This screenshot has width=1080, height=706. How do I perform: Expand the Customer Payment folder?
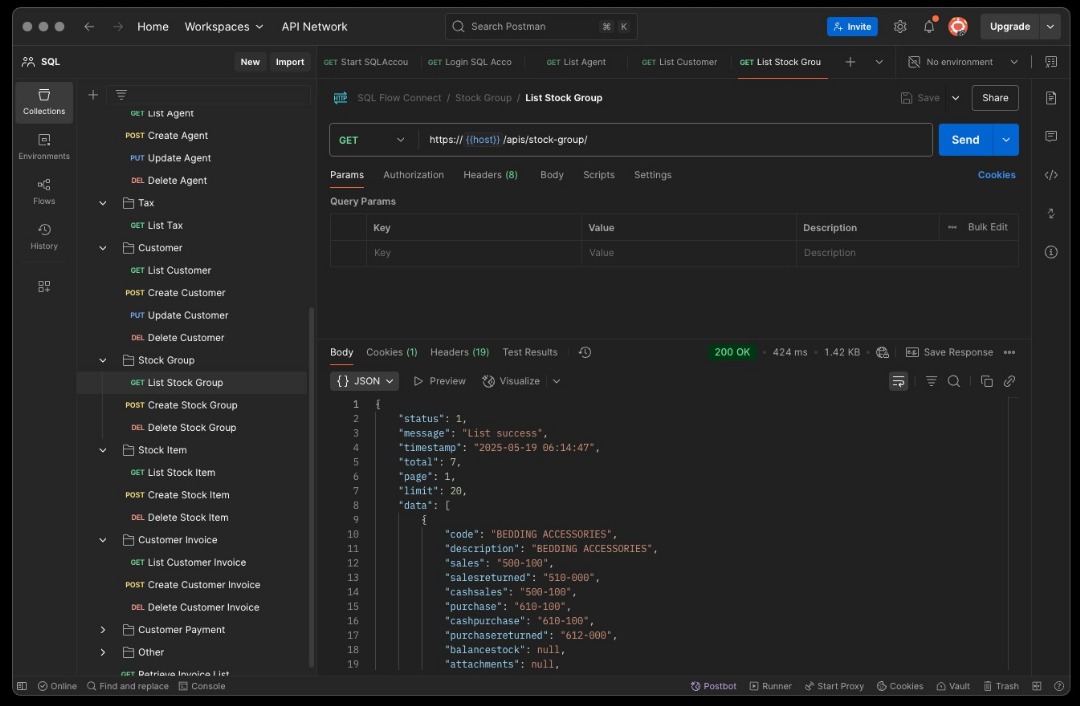click(103, 630)
